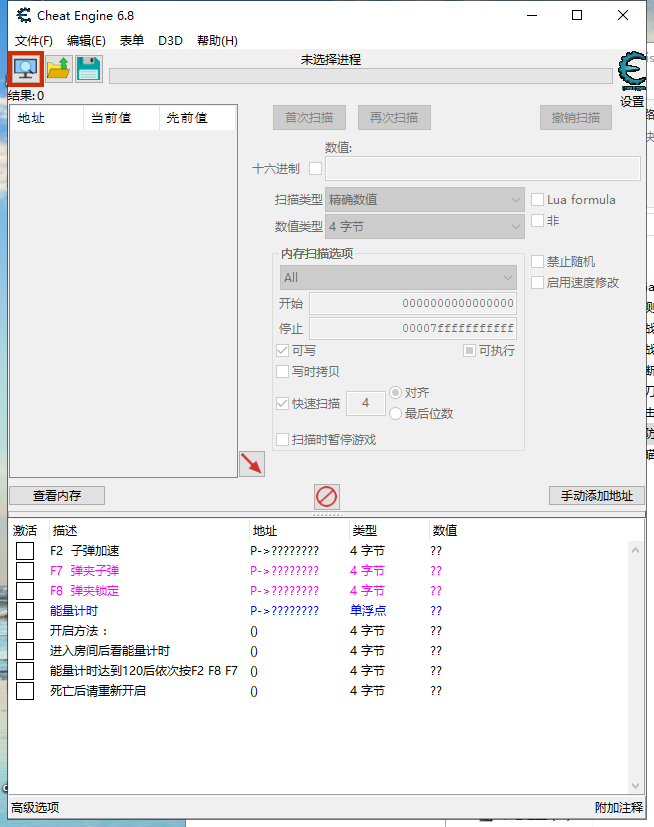Expand the 扫描类型 dropdown
654x827 pixels.
(425, 200)
